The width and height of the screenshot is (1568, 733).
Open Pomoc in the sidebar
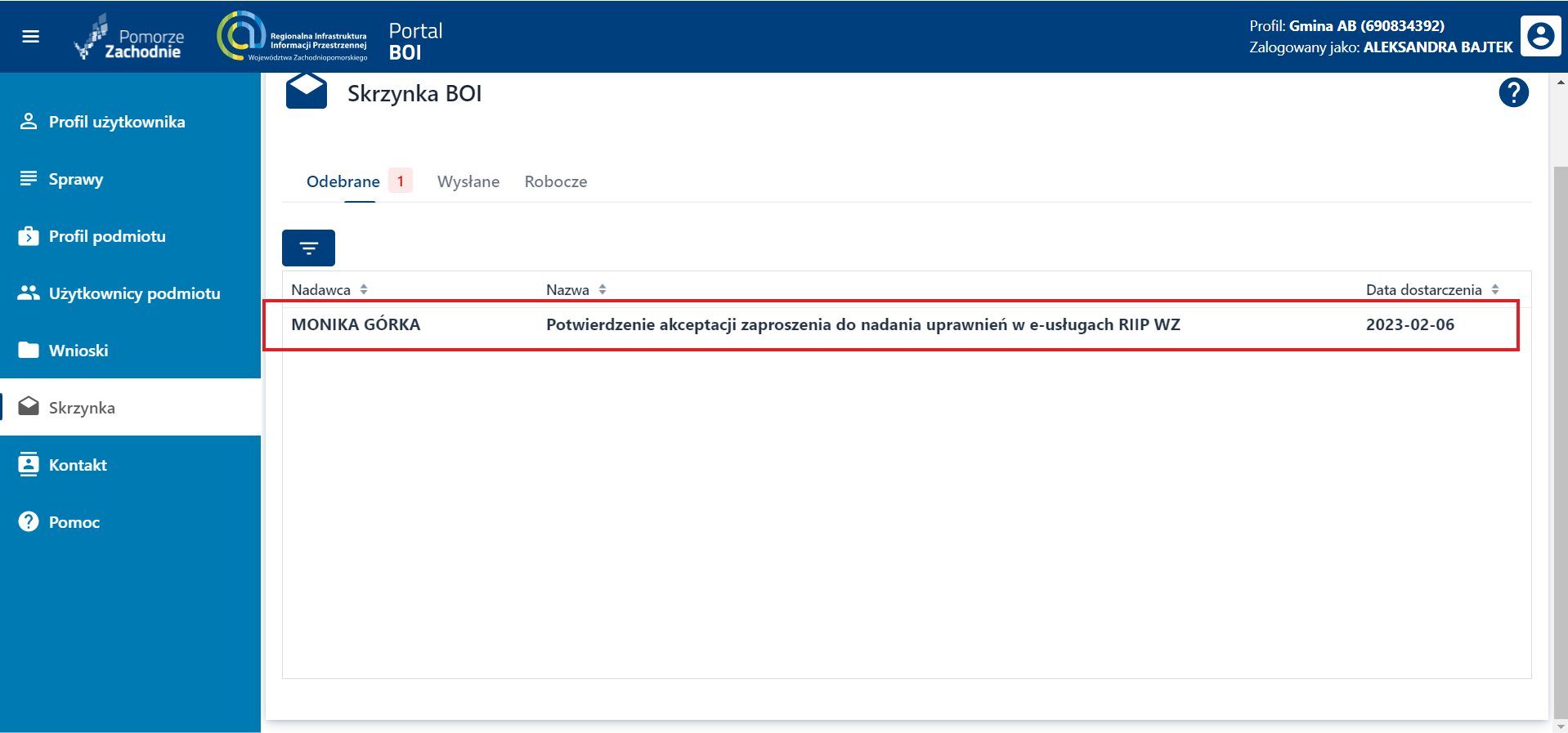74,522
